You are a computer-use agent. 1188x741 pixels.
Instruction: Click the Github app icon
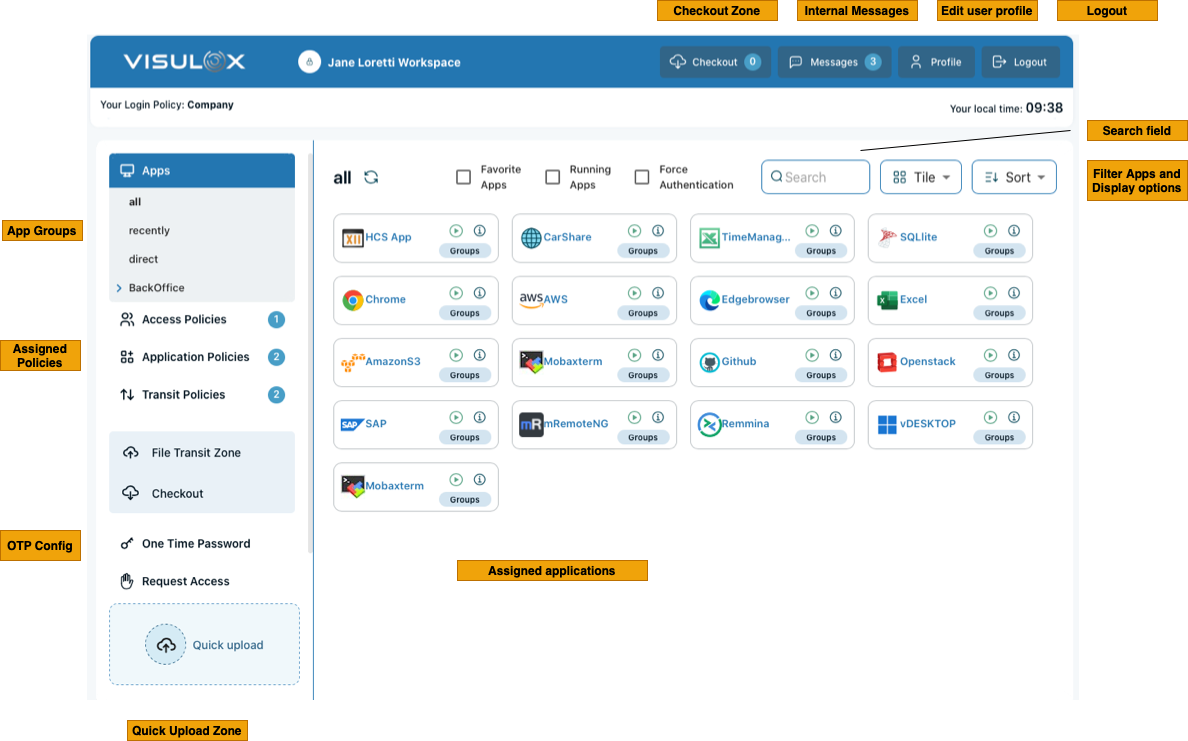point(709,362)
